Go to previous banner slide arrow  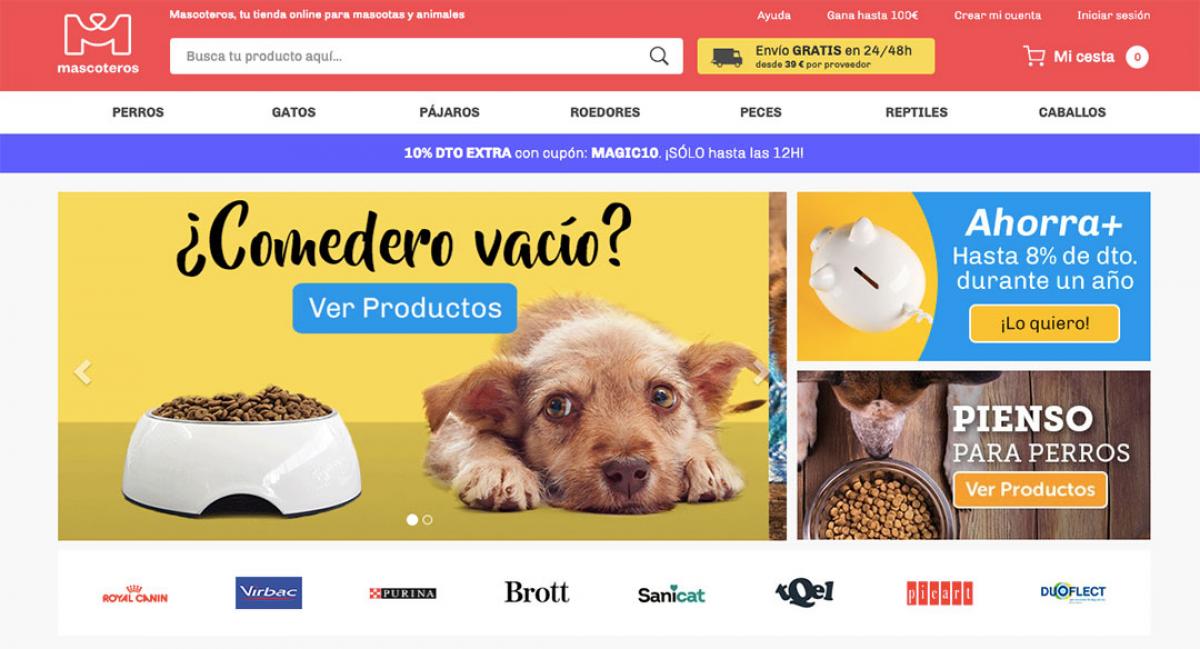[83, 372]
